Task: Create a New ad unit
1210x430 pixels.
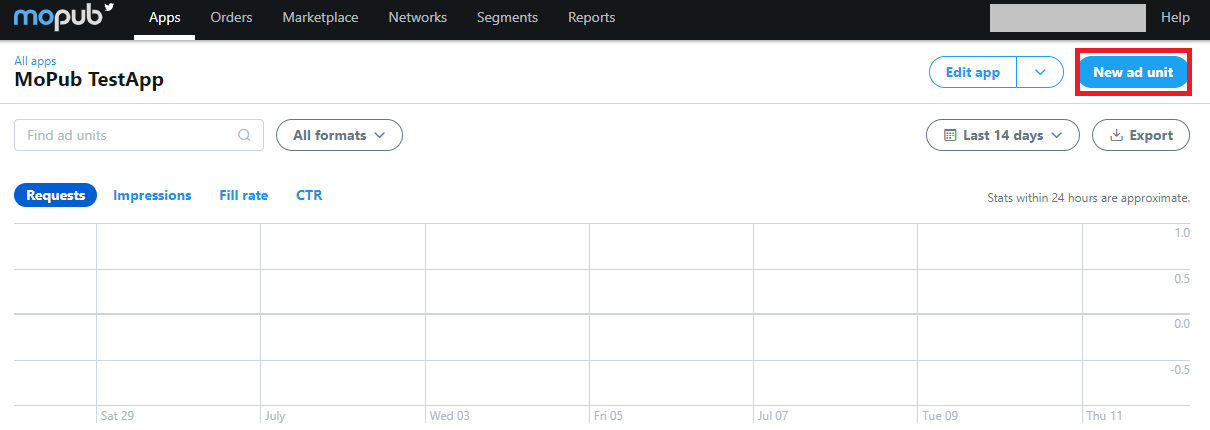Action: click(x=1133, y=73)
